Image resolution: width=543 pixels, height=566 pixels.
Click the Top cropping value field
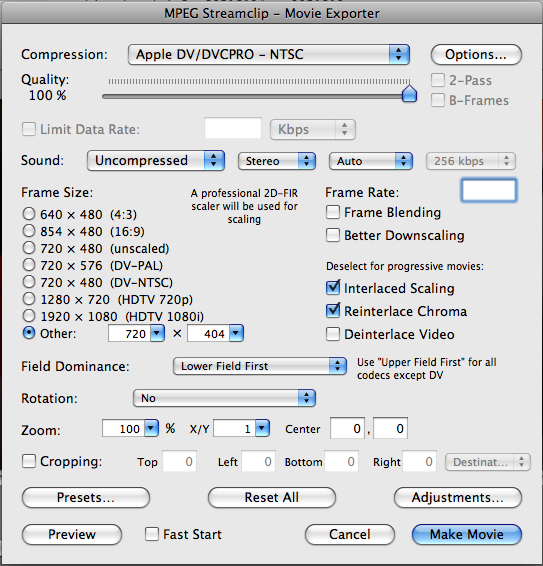(x=179, y=461)
